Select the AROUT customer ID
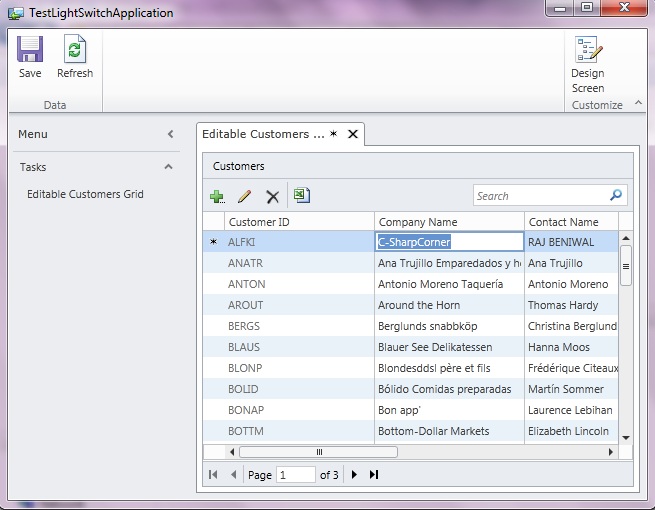 (x=299, y=305)
